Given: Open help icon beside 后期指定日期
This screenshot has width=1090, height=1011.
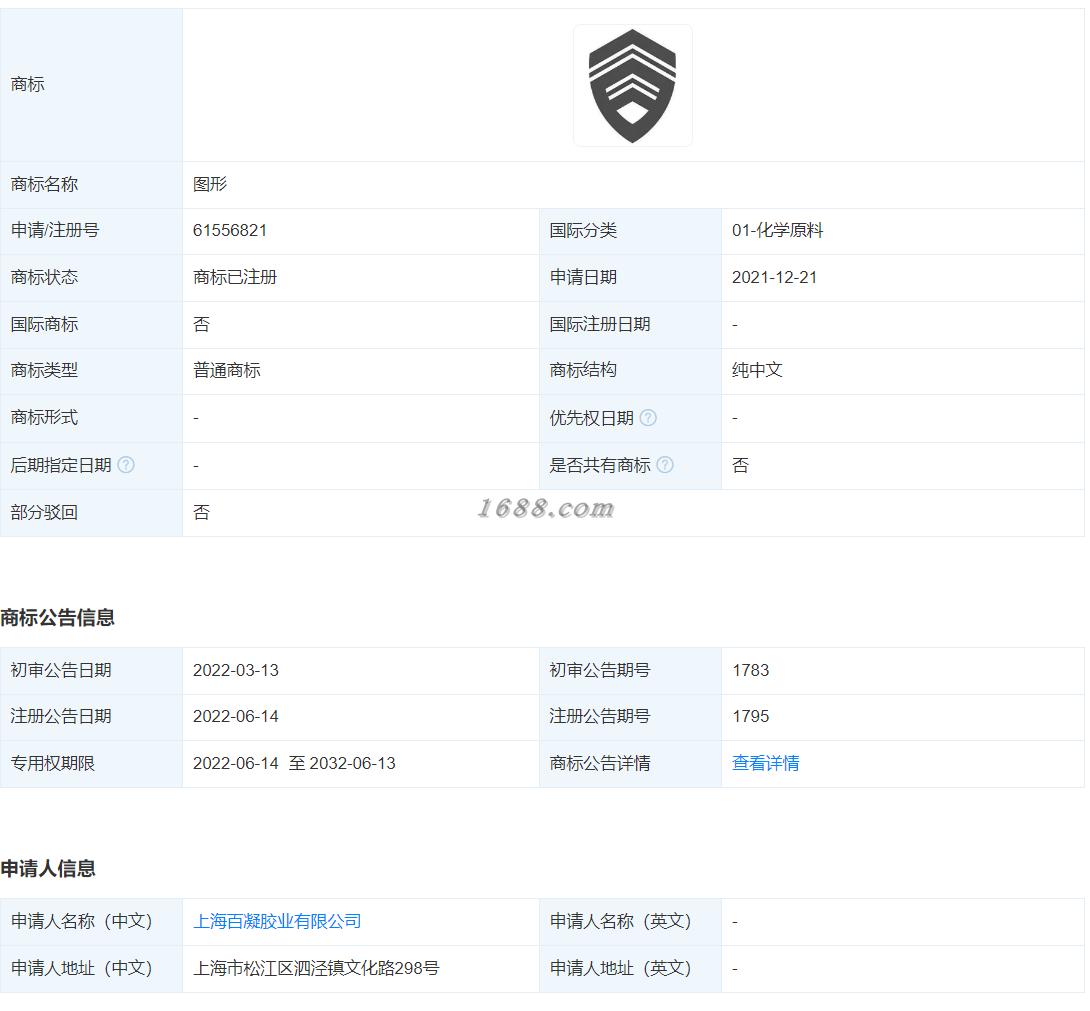Looking at the screenshot, I should tap(126, 464).
